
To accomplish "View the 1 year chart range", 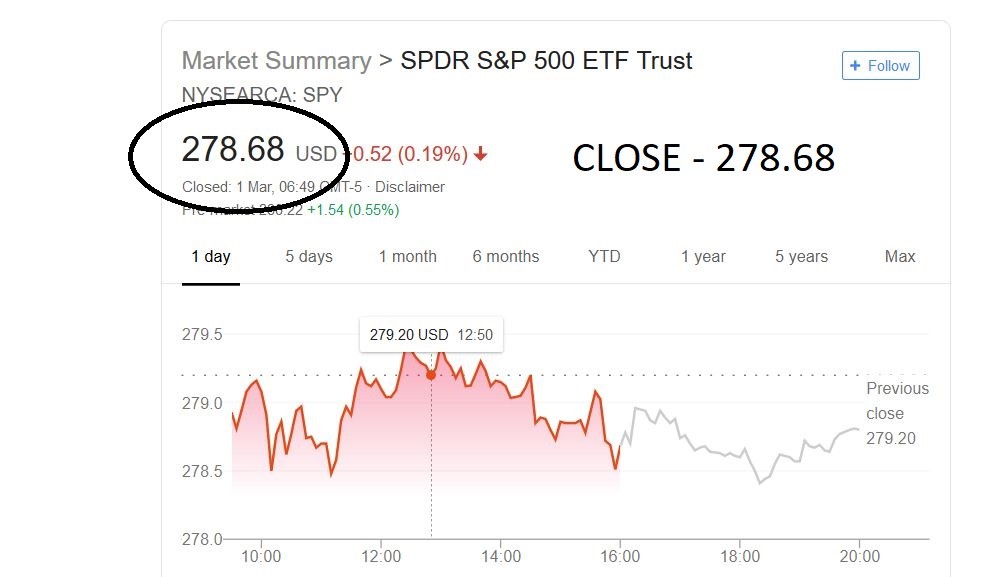I will point(703,257).
